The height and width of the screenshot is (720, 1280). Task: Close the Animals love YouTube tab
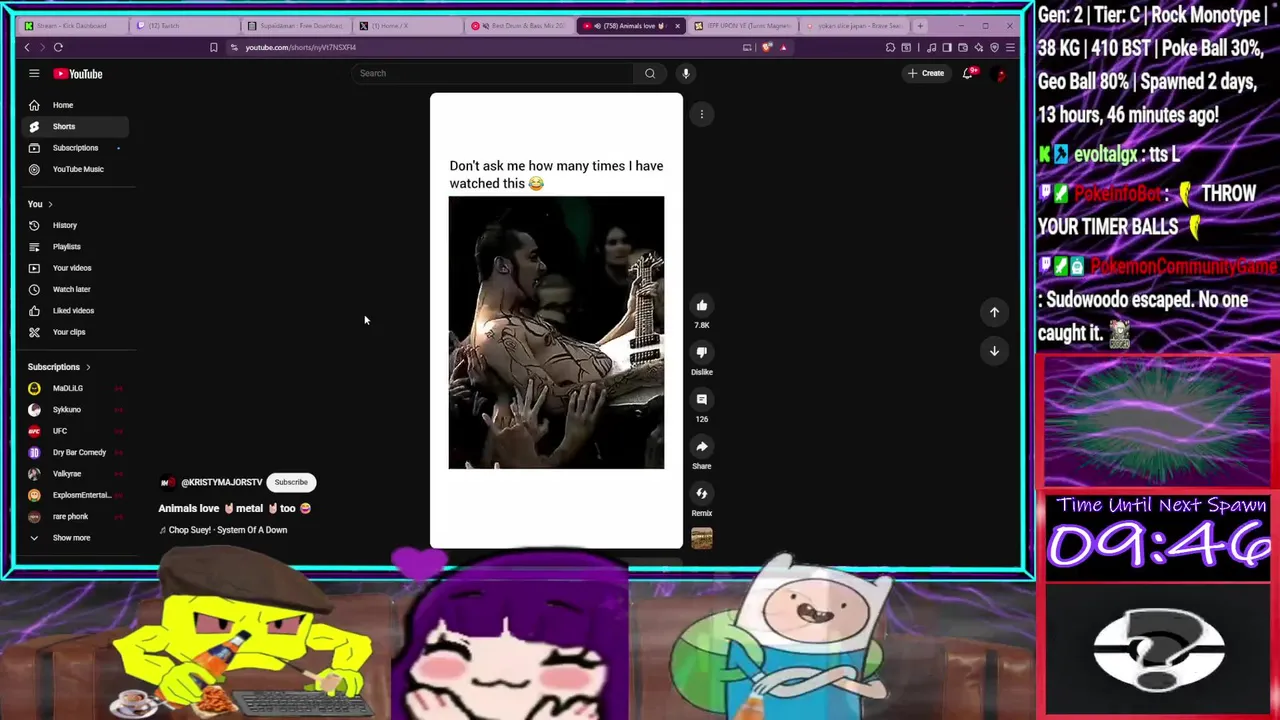pos(677,25)
